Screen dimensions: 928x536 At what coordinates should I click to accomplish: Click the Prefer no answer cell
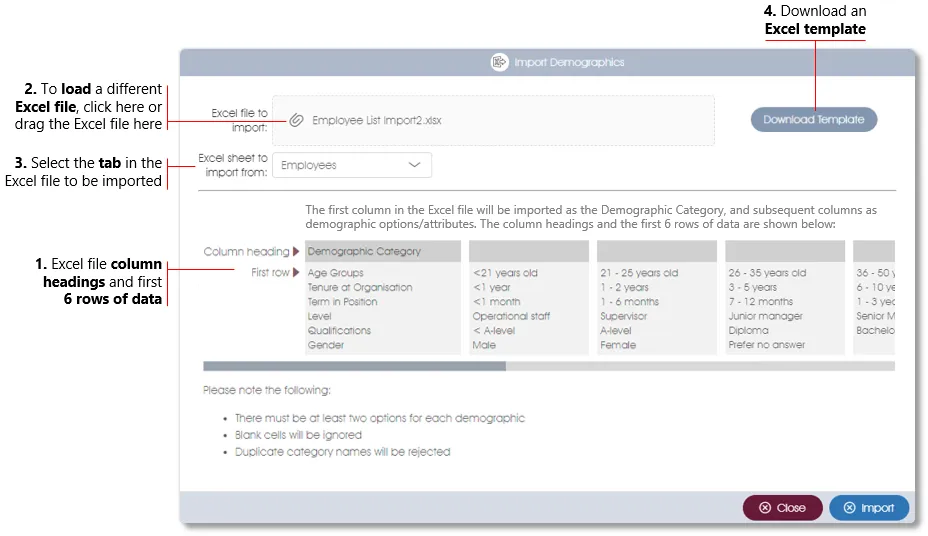pos(766,345)
